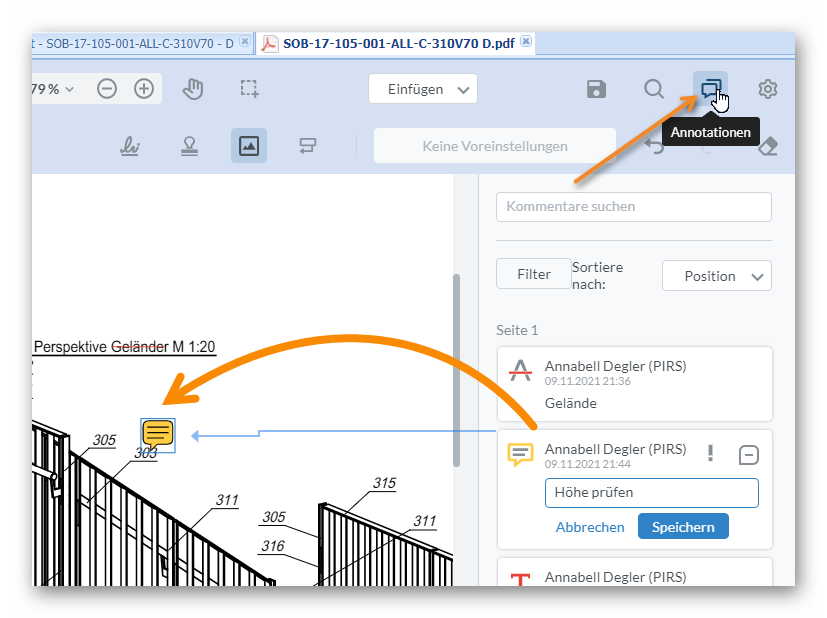Open the settings gear icon
The height and width of the screenshot is (618, 827).
pyautogui.click(x=767, y=89)
